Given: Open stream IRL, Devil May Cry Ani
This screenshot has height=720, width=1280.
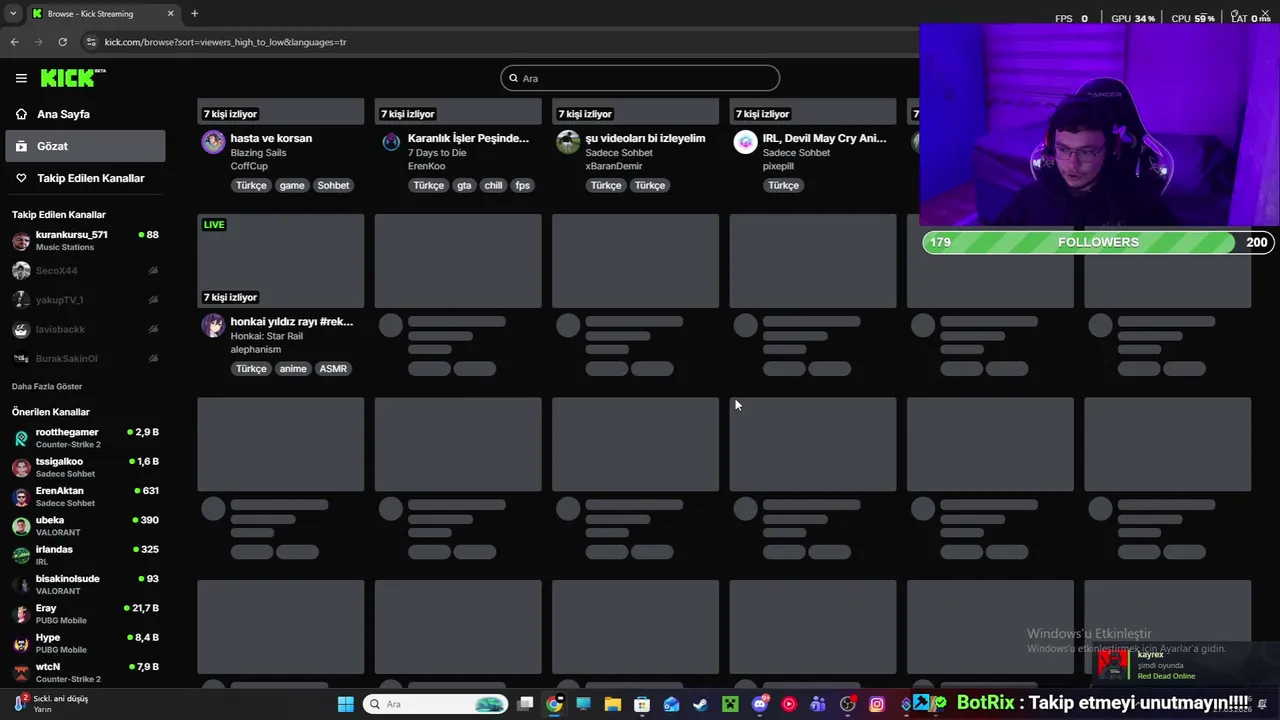Looking at the screenshot, I should click(x=824, y=138).
